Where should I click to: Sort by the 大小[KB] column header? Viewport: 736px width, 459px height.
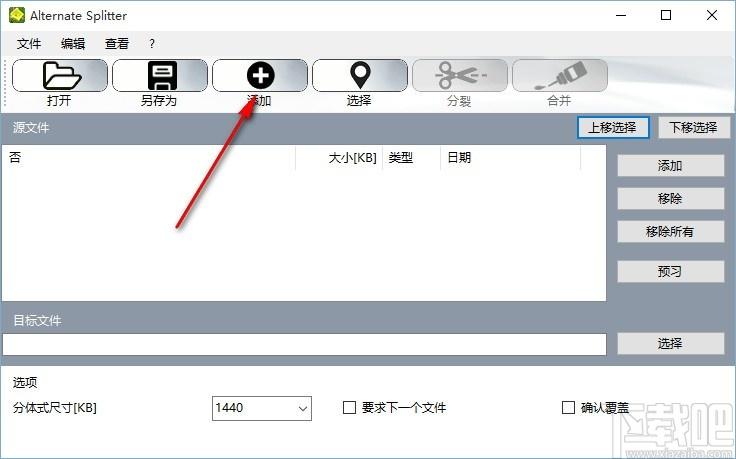[339, 158]
